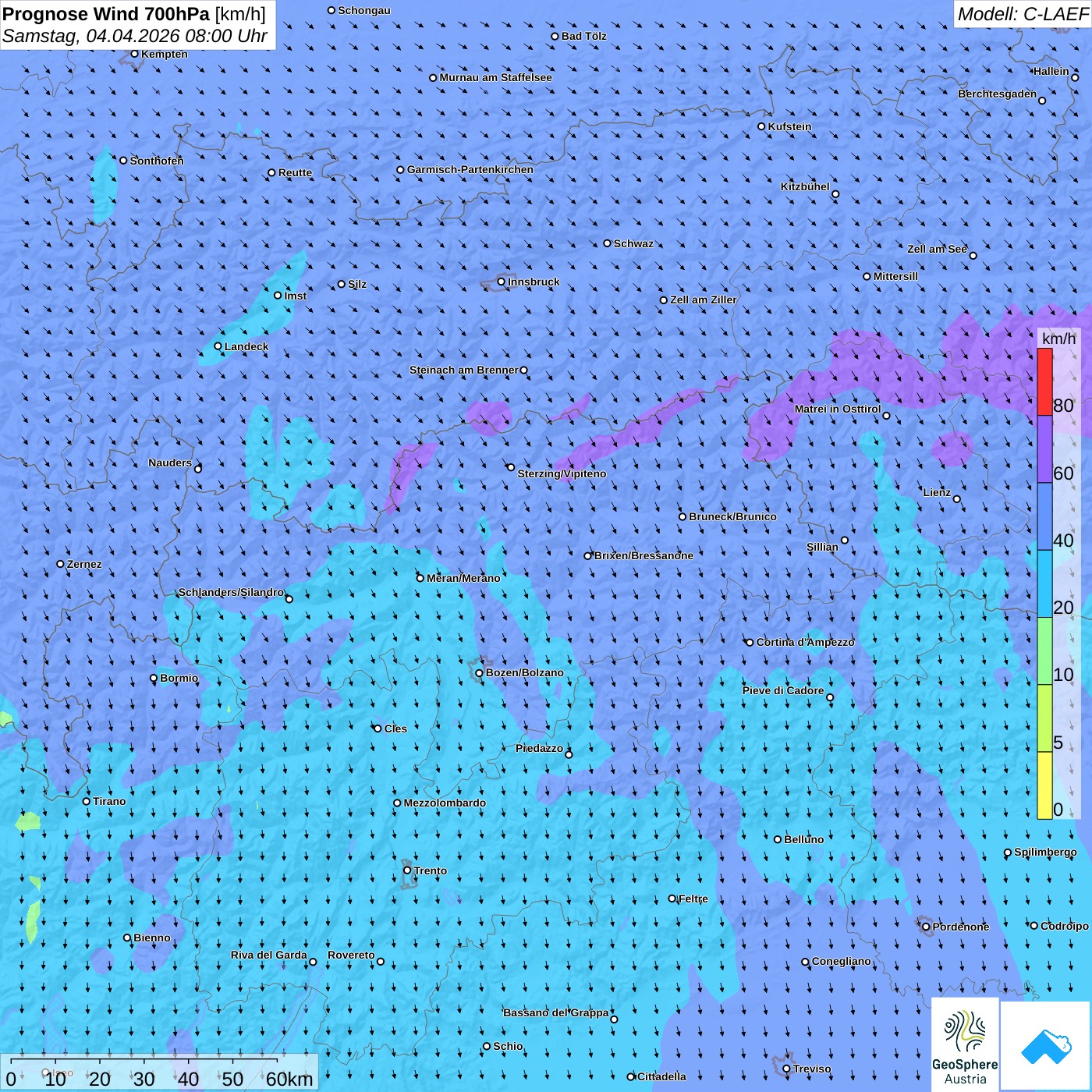Click the 'Riva del Garda' label

pyautogui.click(x=269, y=955)
